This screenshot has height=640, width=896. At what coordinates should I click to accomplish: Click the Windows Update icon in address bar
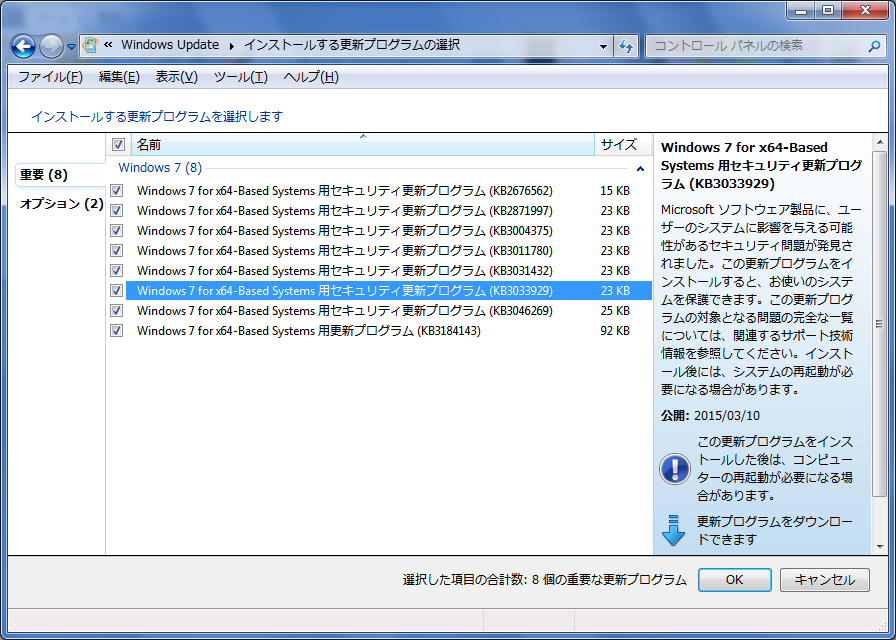coord(90,46)
